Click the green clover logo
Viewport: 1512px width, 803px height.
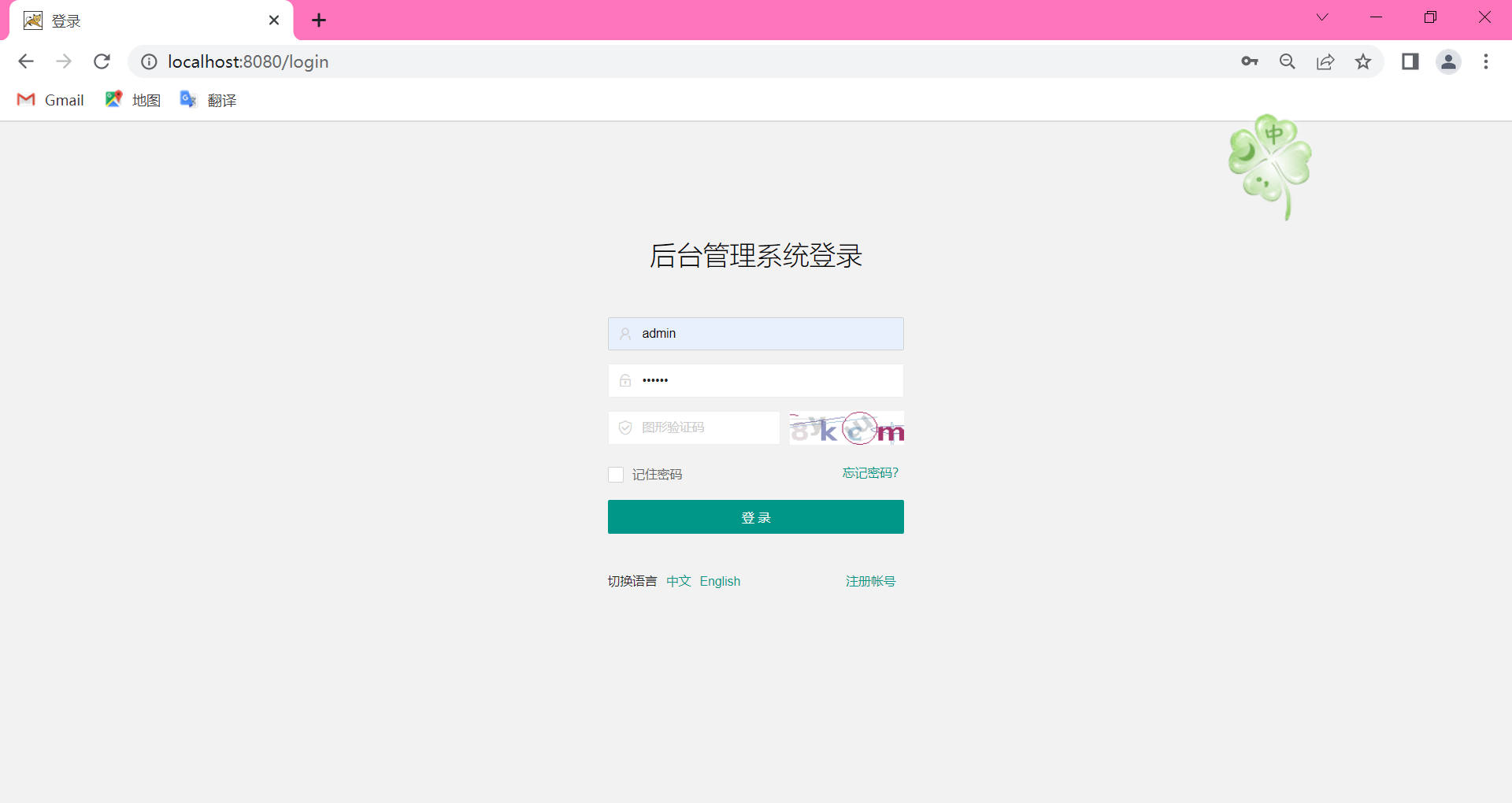point(1270,167)
